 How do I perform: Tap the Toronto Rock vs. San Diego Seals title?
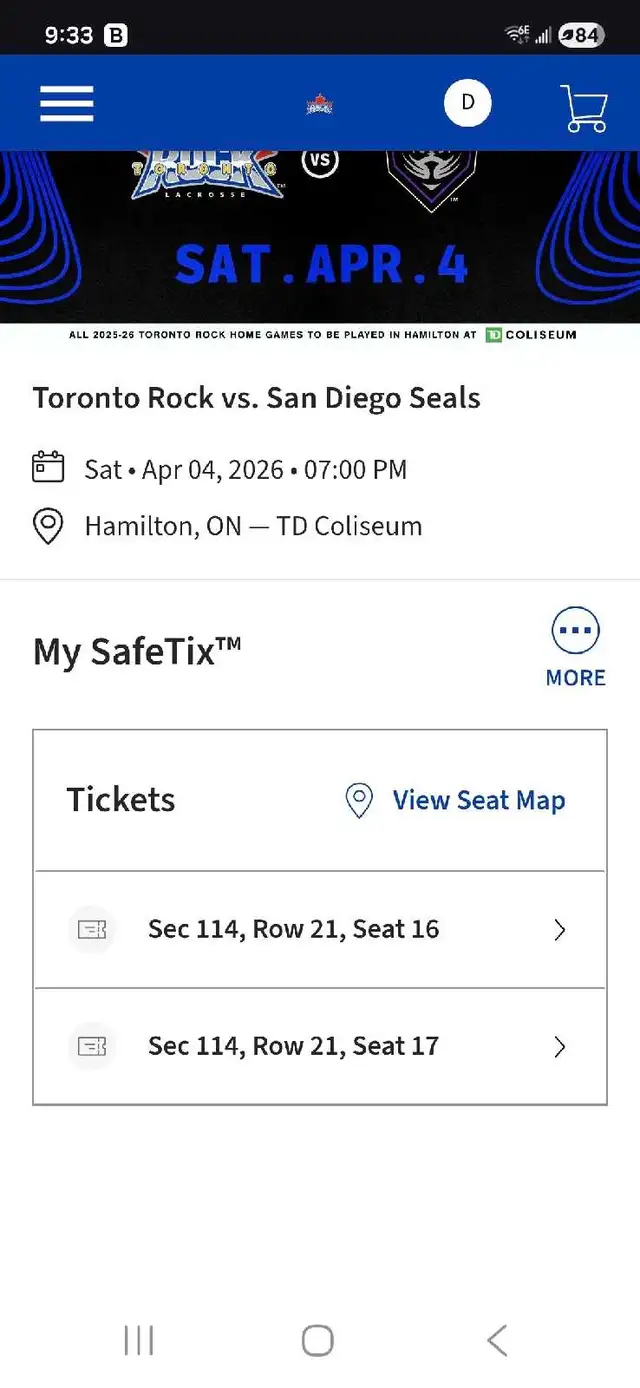tap(257, 397)
